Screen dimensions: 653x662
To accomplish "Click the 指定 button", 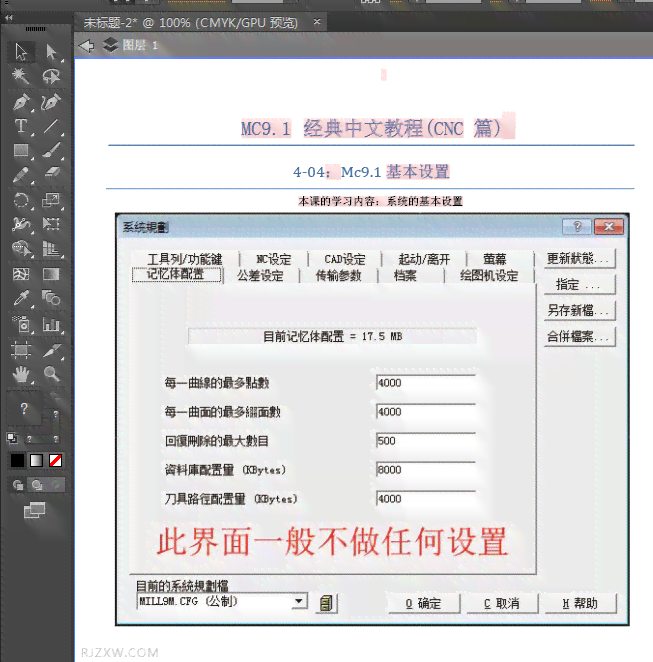I will pyautogui.click(x=579, y=285).
